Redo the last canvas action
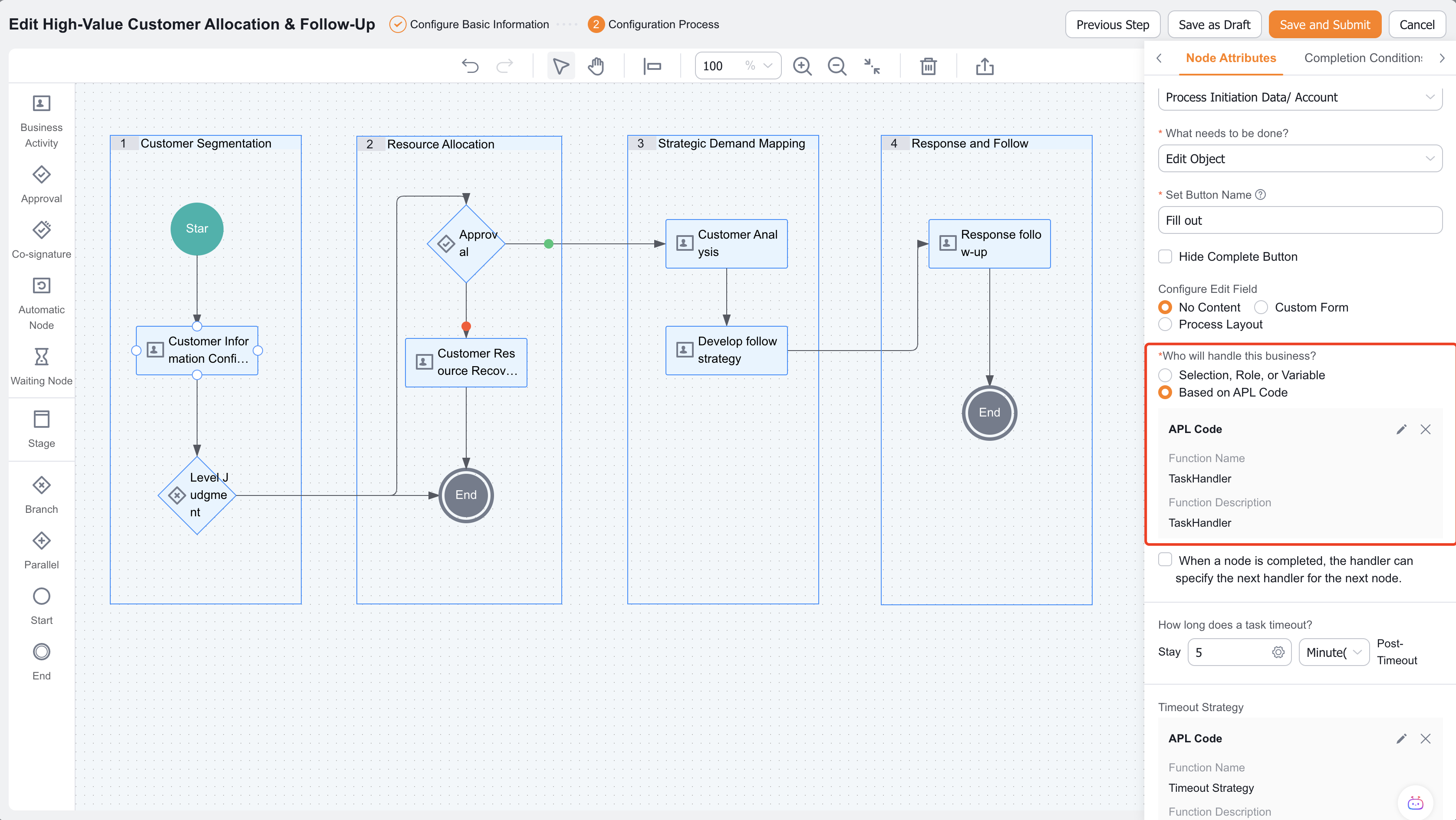This screenshot has height=820, width=1456. pos(505,67)
